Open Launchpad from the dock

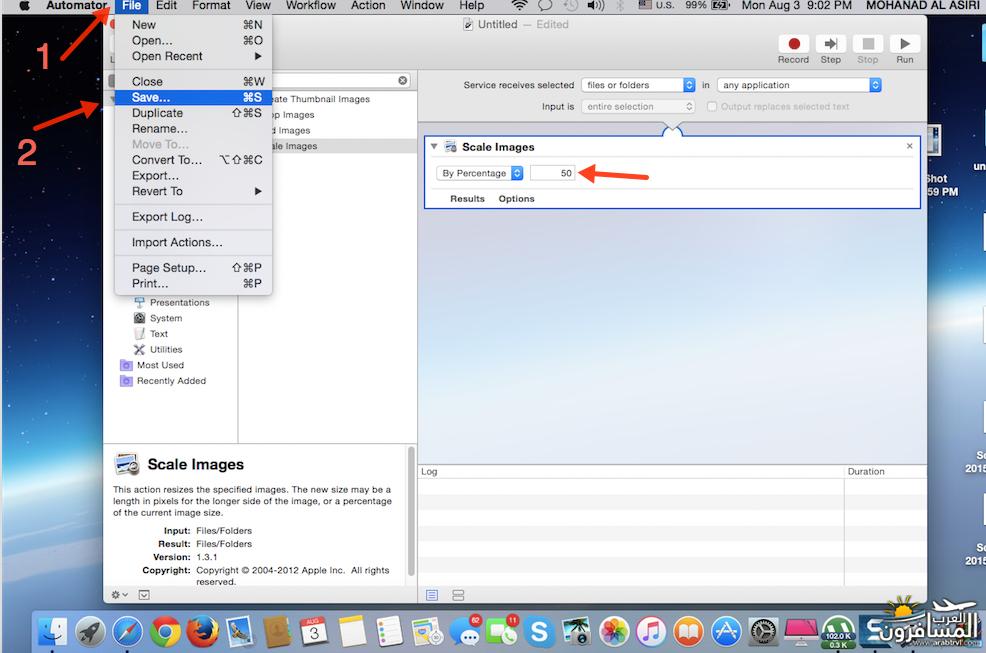click(x=90, y=631)
